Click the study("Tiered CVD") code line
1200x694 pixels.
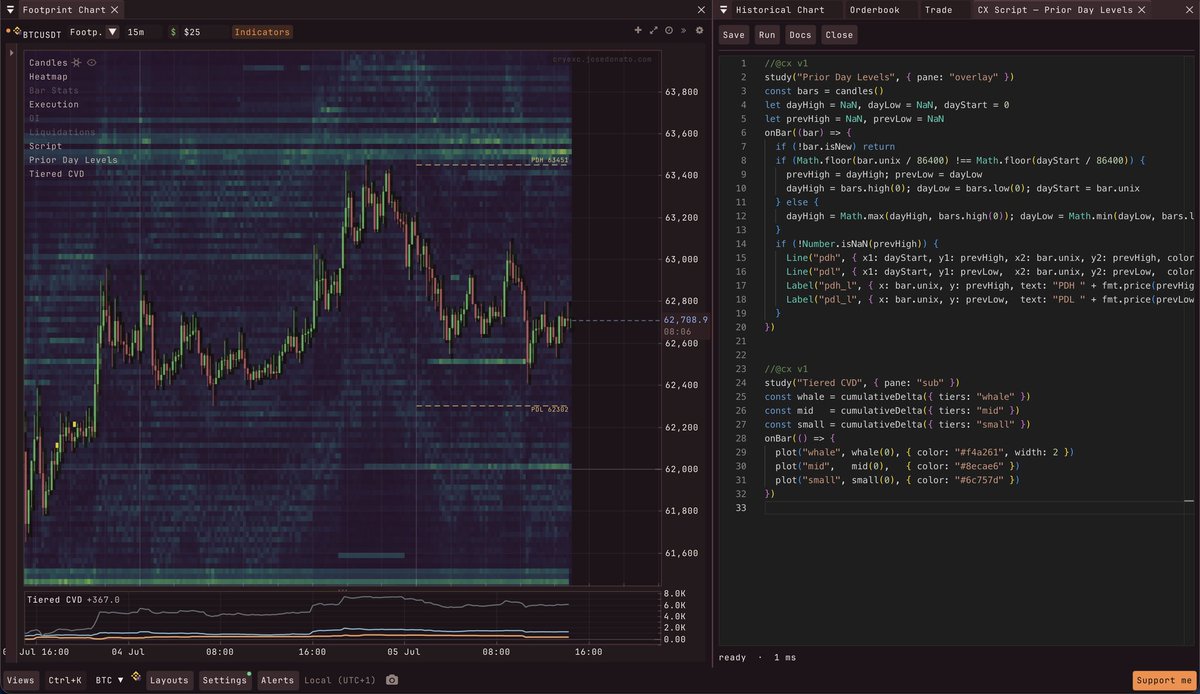862,382
